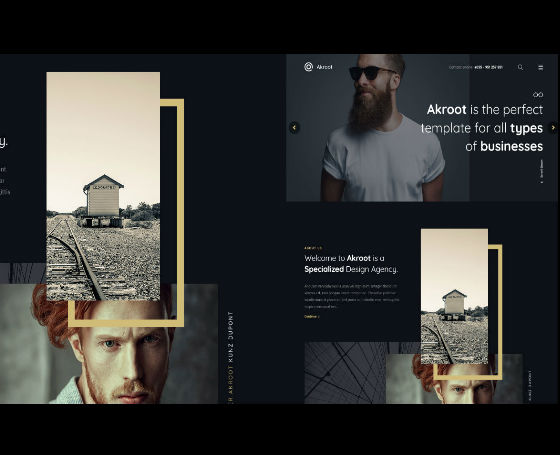Image resolution: width=560 pixels, height=455 pixels.
Task: Click the contact phone number in header
Action: point(489,67)
